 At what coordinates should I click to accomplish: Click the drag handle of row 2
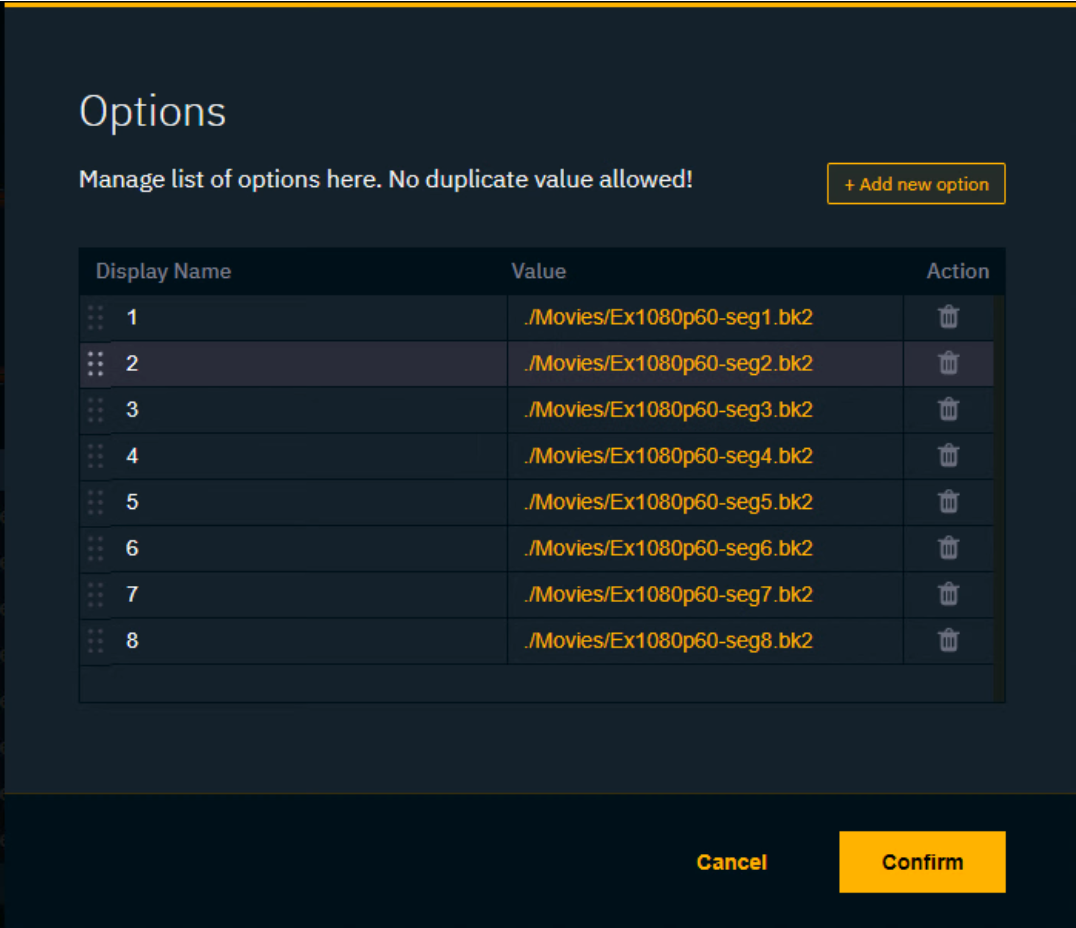[96, 364]
